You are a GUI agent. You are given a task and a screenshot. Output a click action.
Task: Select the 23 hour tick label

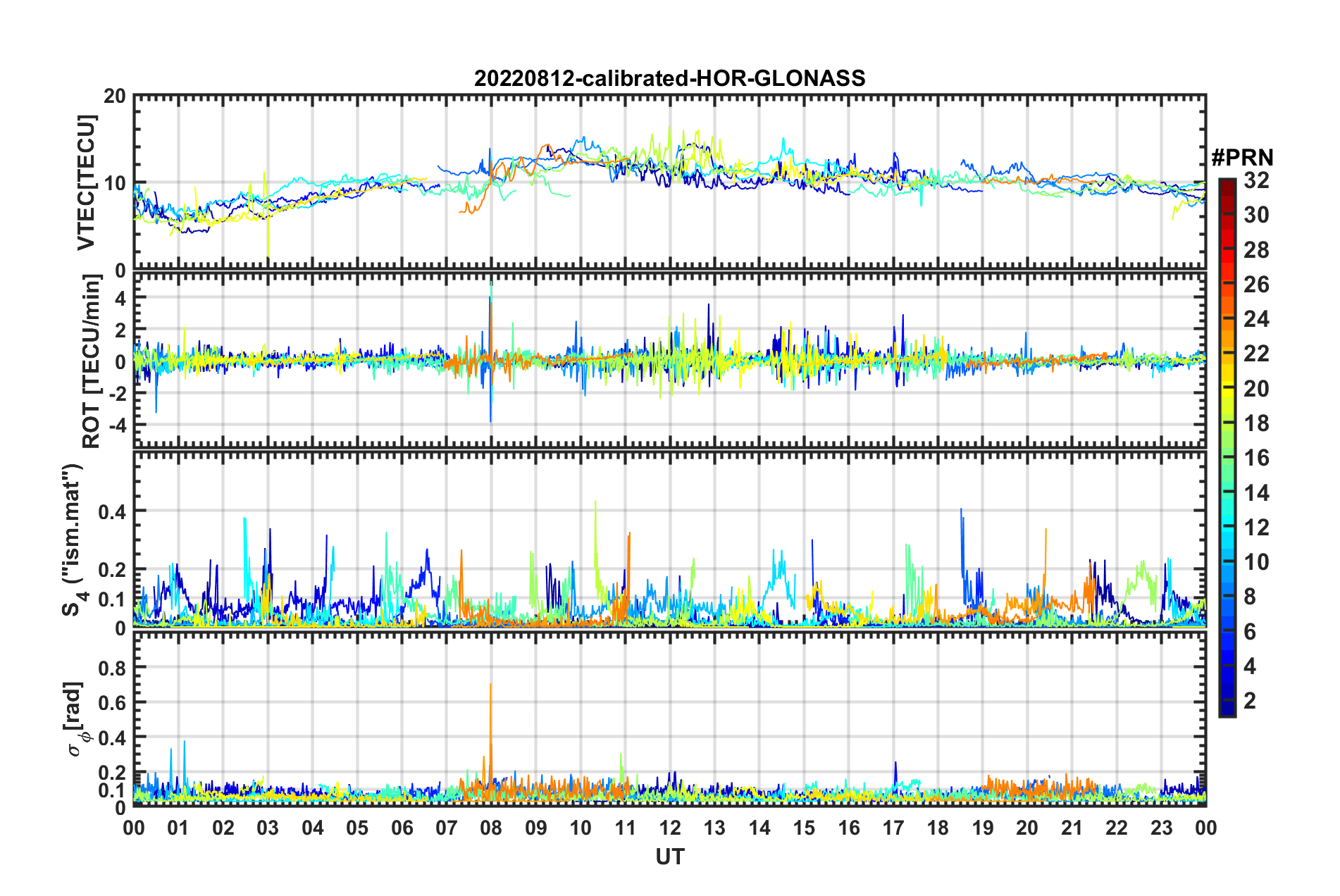[1162, 827]
